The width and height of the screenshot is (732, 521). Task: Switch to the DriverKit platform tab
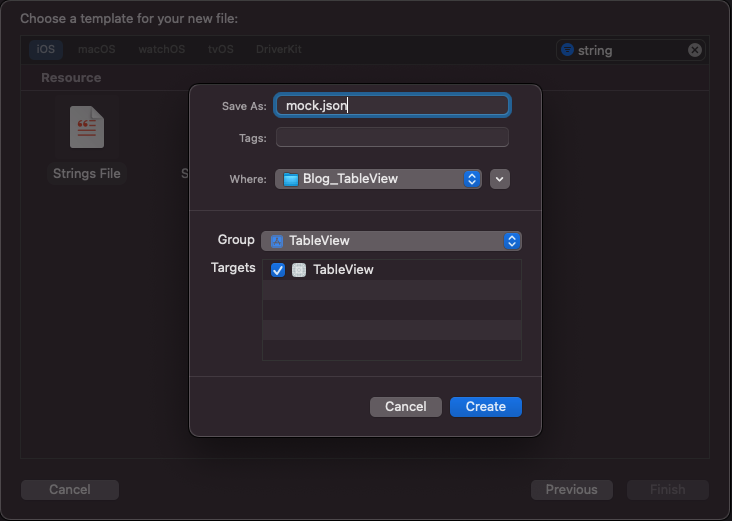[x=279, y=49]
